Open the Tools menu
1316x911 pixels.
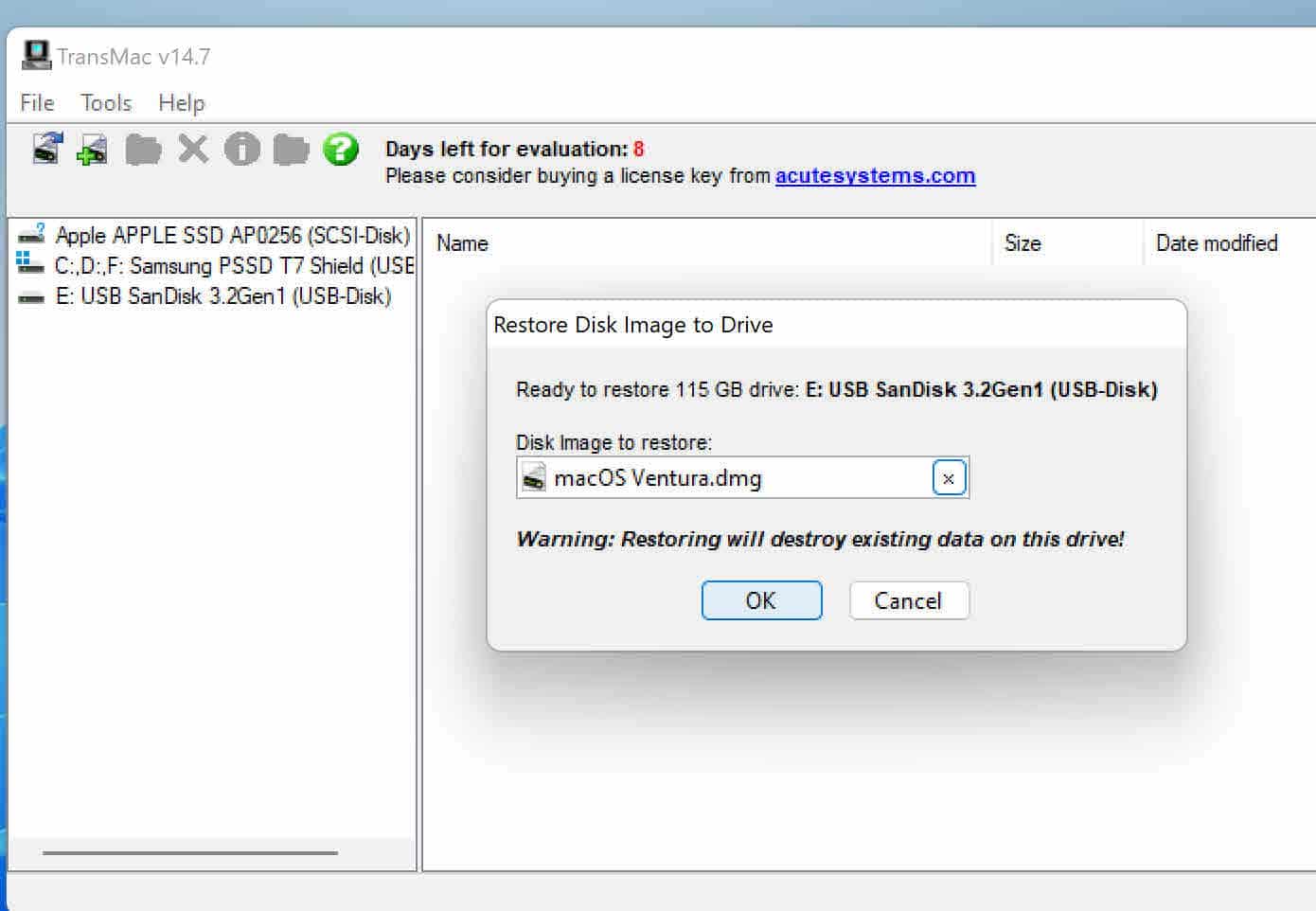tap(106, 102)
